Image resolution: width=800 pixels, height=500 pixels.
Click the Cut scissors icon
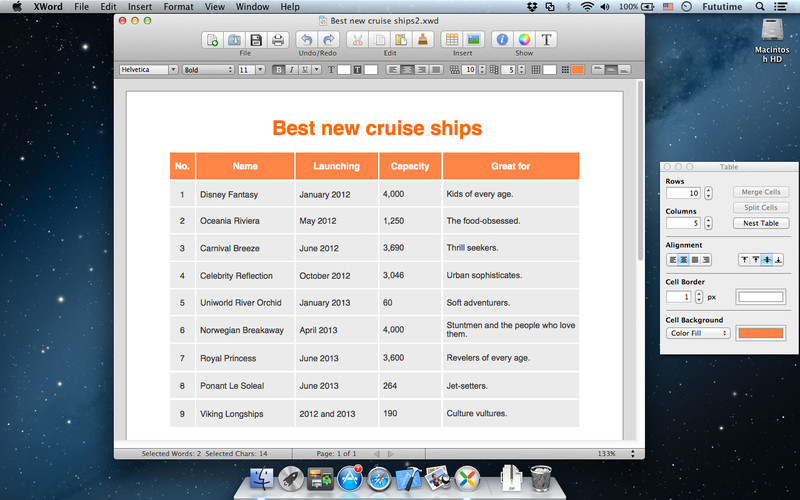(x=358, y=40)
